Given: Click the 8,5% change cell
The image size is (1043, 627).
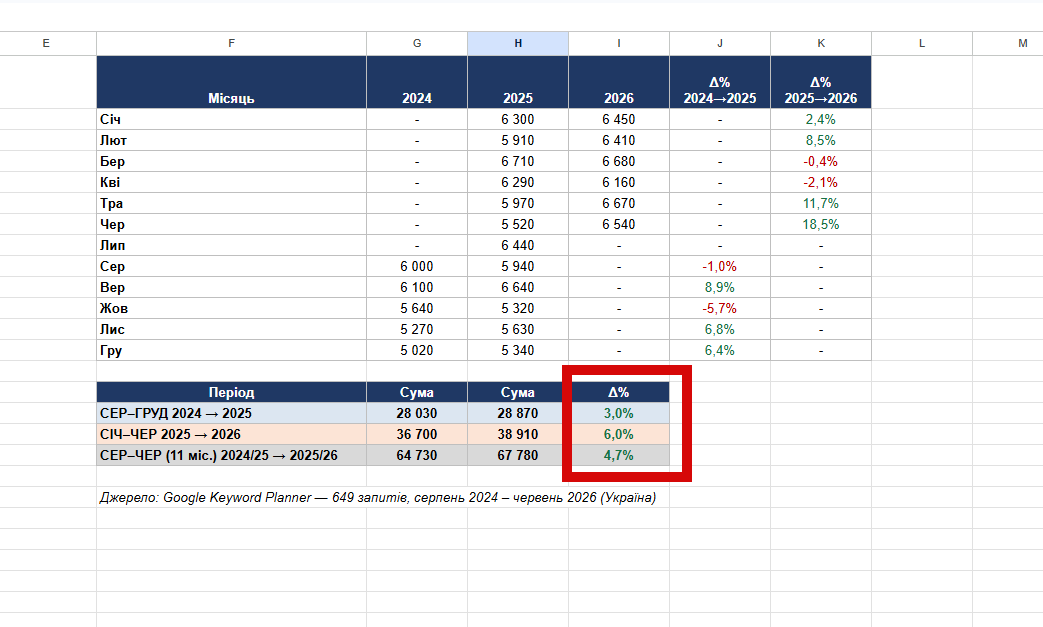Looking at the screenshot, I should click(x=821, y=140).
